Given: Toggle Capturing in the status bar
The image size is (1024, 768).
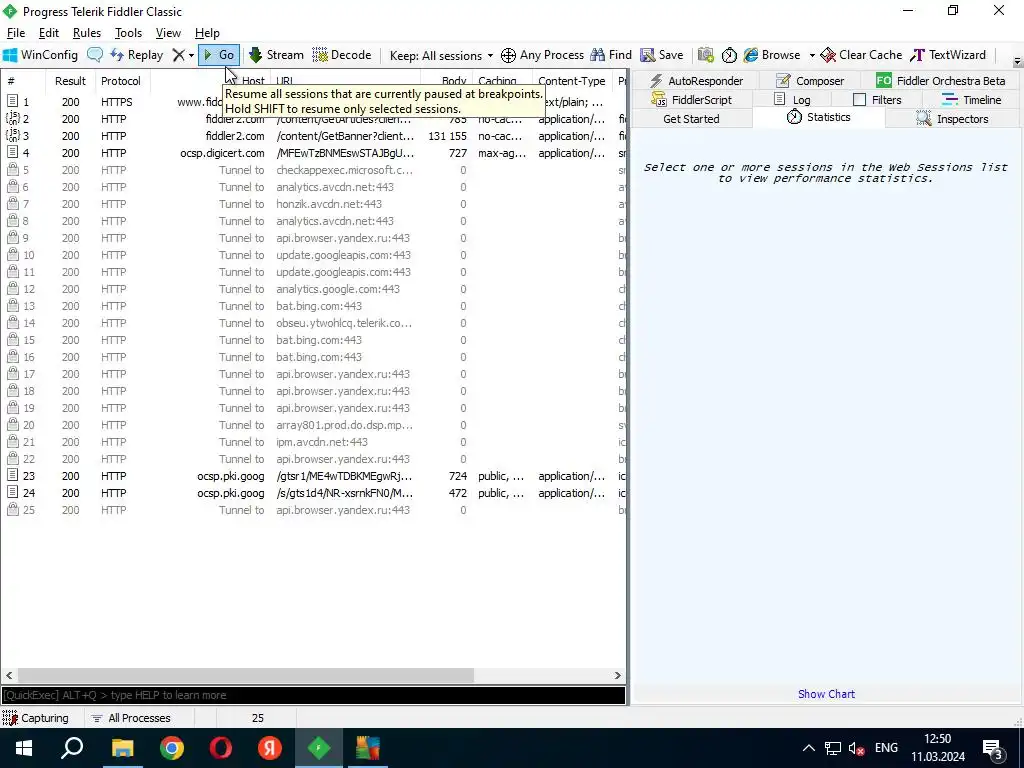Looking at the screenshot, I should tap(36, 718).
